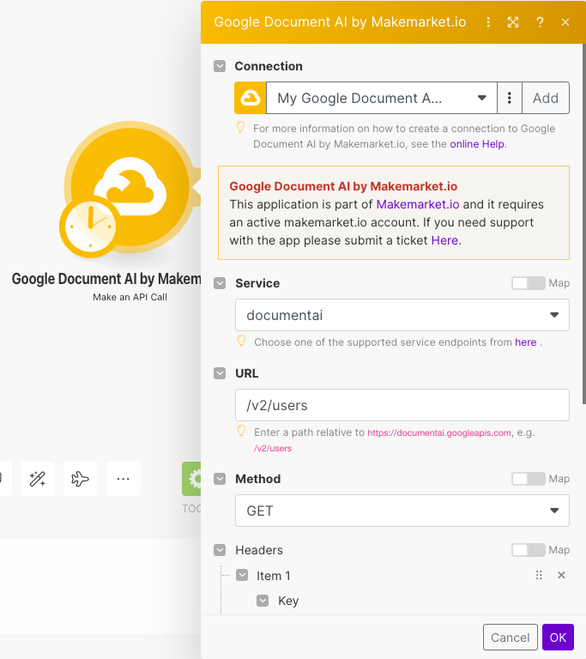Image resolution: width=586 pixels, height=659 pixels.
Task: Expand the dialog to full screen
Action: (513, 22)
